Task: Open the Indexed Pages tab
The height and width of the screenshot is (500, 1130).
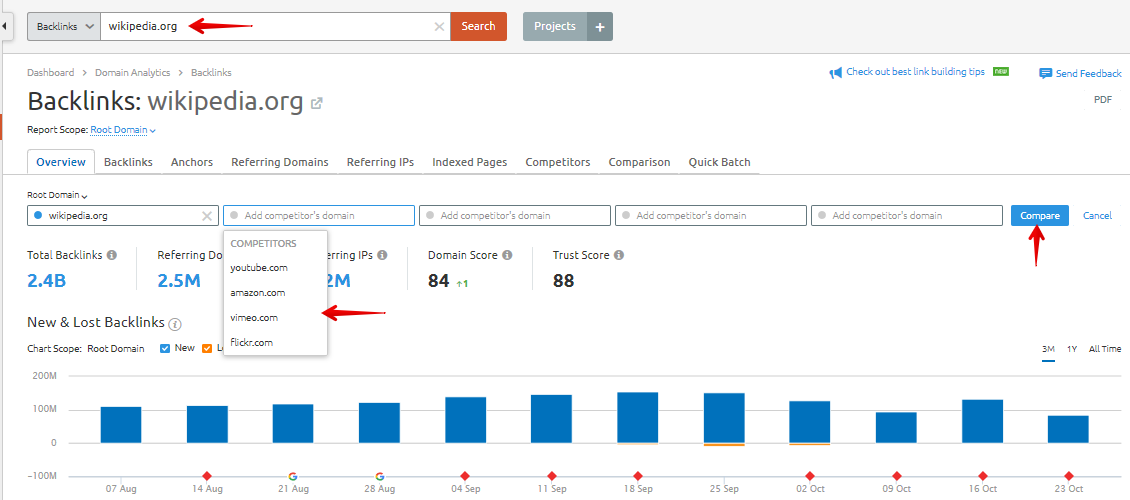Action: (470, 162)
